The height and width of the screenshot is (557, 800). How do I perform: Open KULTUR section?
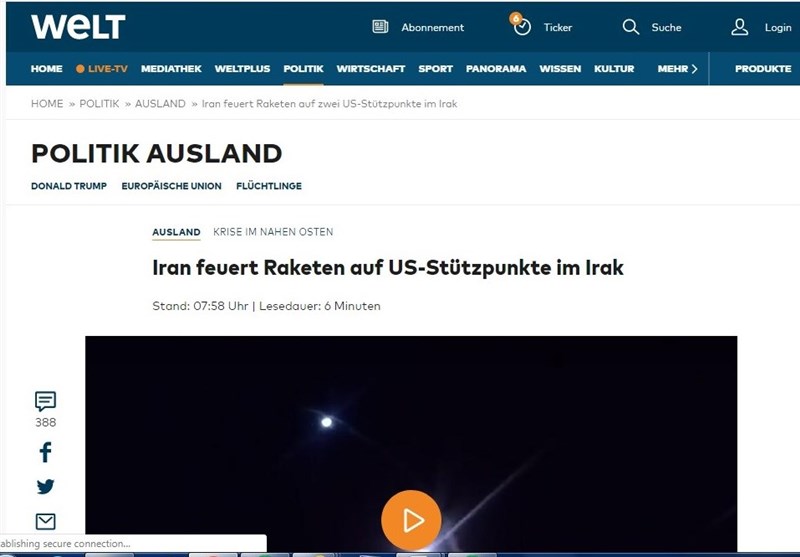coord(614,69)
